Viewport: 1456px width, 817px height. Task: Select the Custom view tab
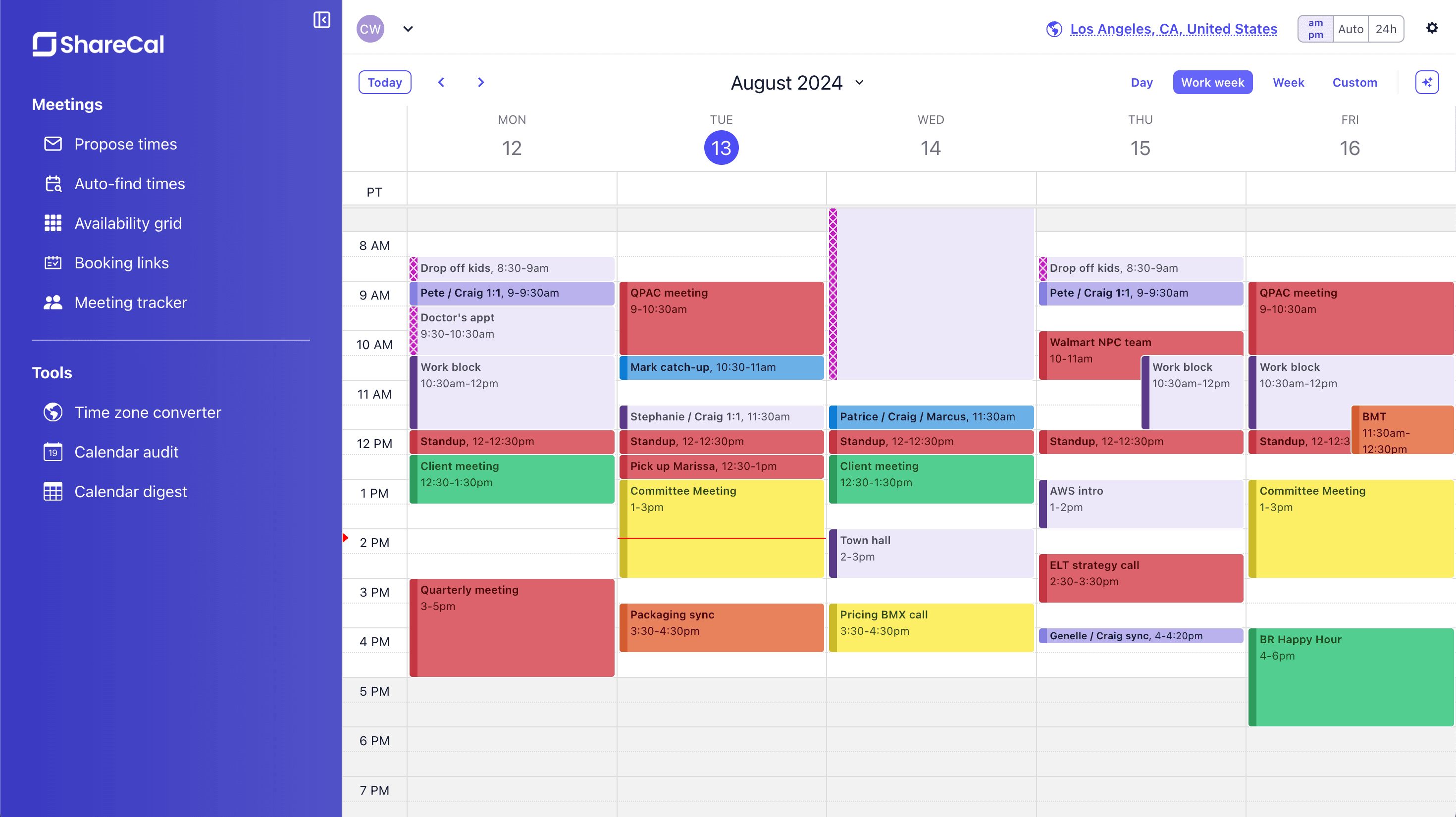pyautogui.click(x=1354, y=83)
